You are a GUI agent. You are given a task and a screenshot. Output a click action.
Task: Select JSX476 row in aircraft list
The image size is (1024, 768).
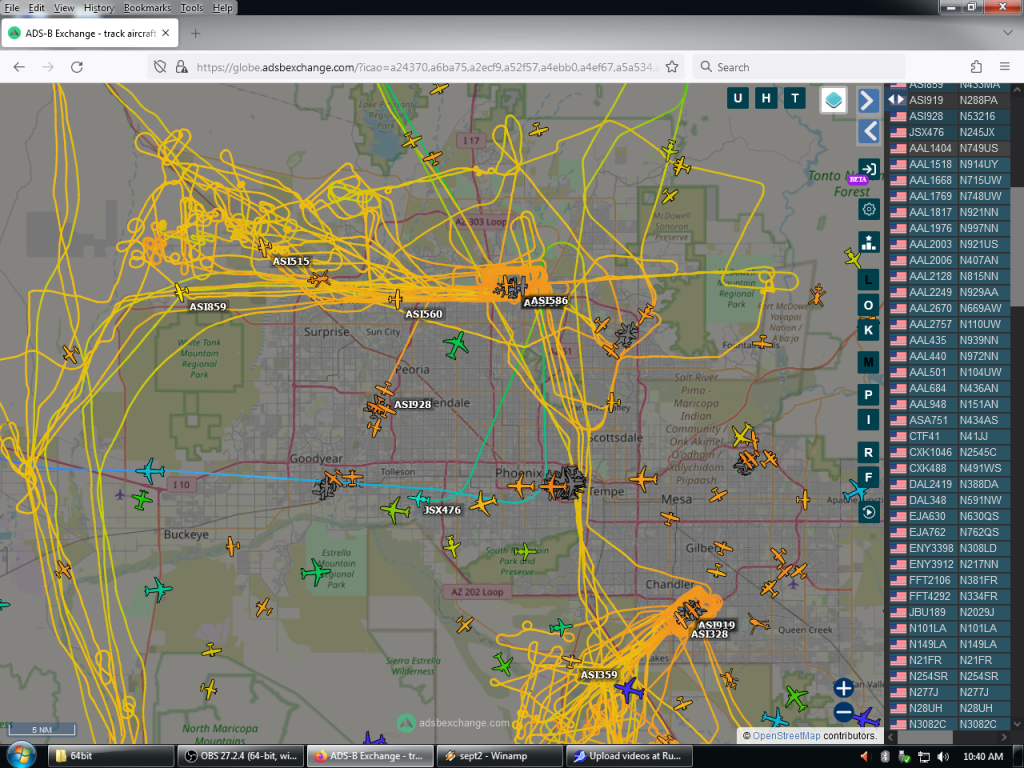(x=948, y=132)
